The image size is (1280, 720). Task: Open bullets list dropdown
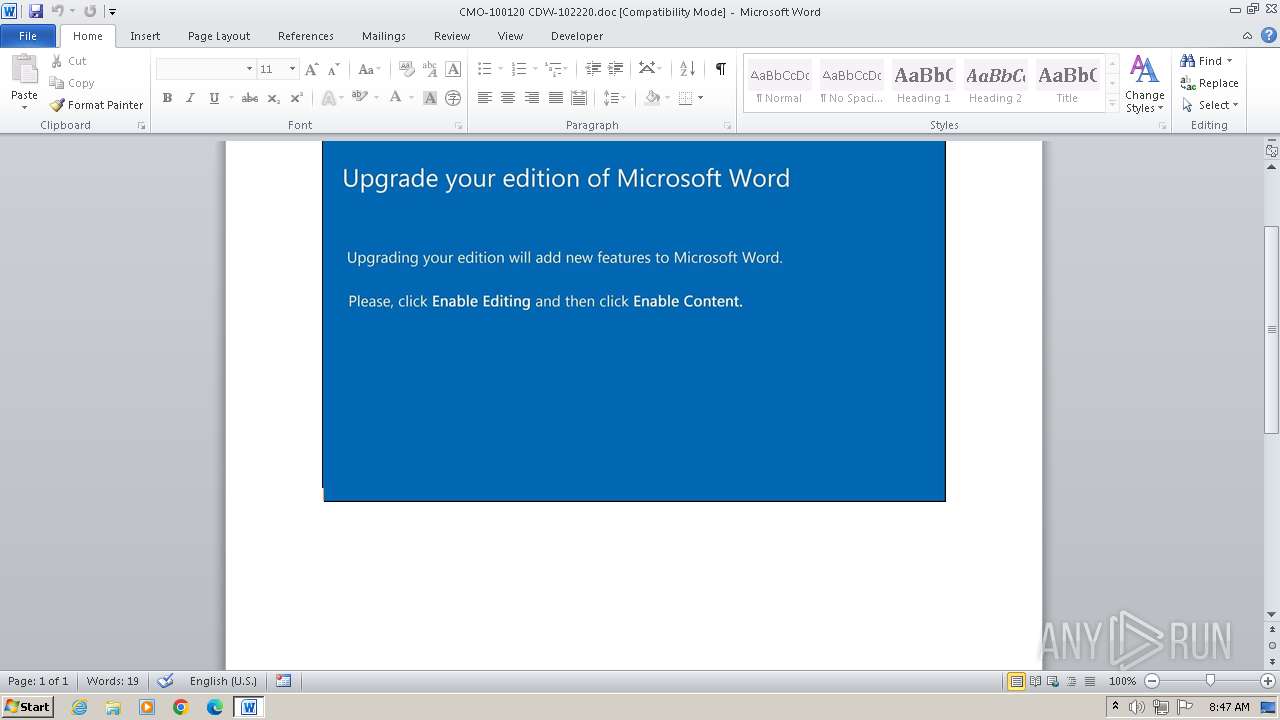coord(502,69)
